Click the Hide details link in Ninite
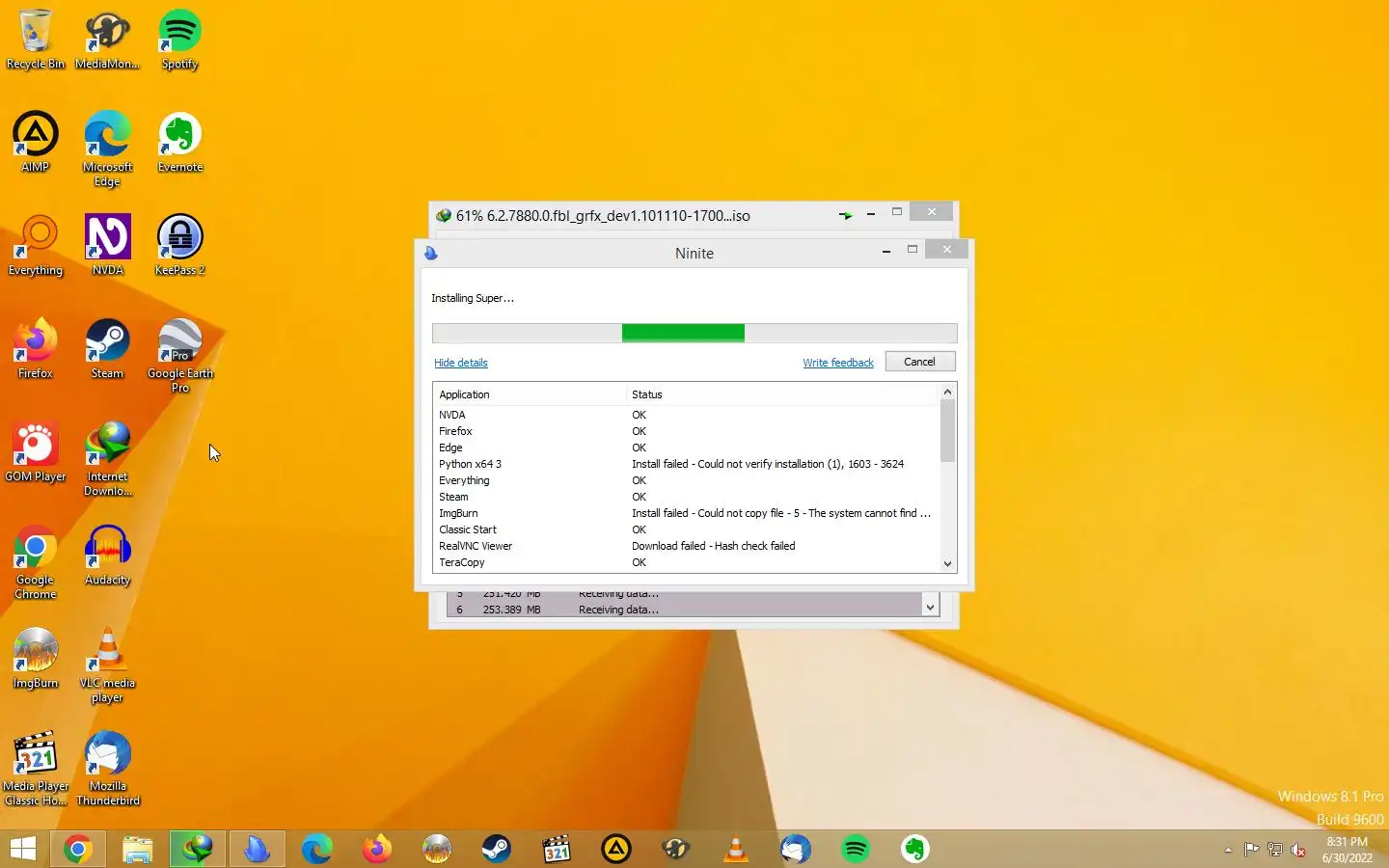Image resolution: width=1389 pixels, height=868 pixels. tap(461, 363)
